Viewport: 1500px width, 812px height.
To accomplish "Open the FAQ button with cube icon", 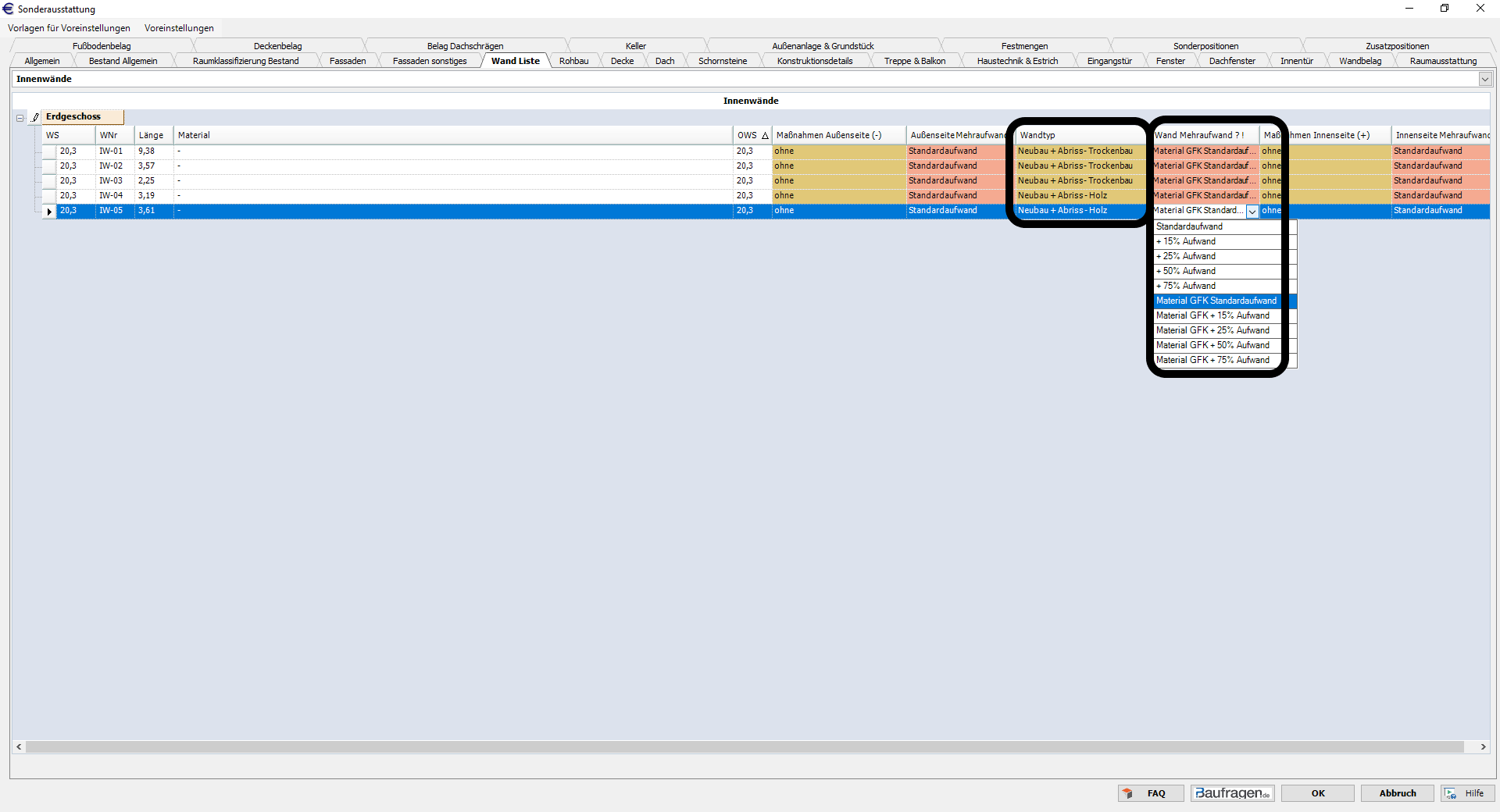I will pyautogui.click(x=1150, y=793).
